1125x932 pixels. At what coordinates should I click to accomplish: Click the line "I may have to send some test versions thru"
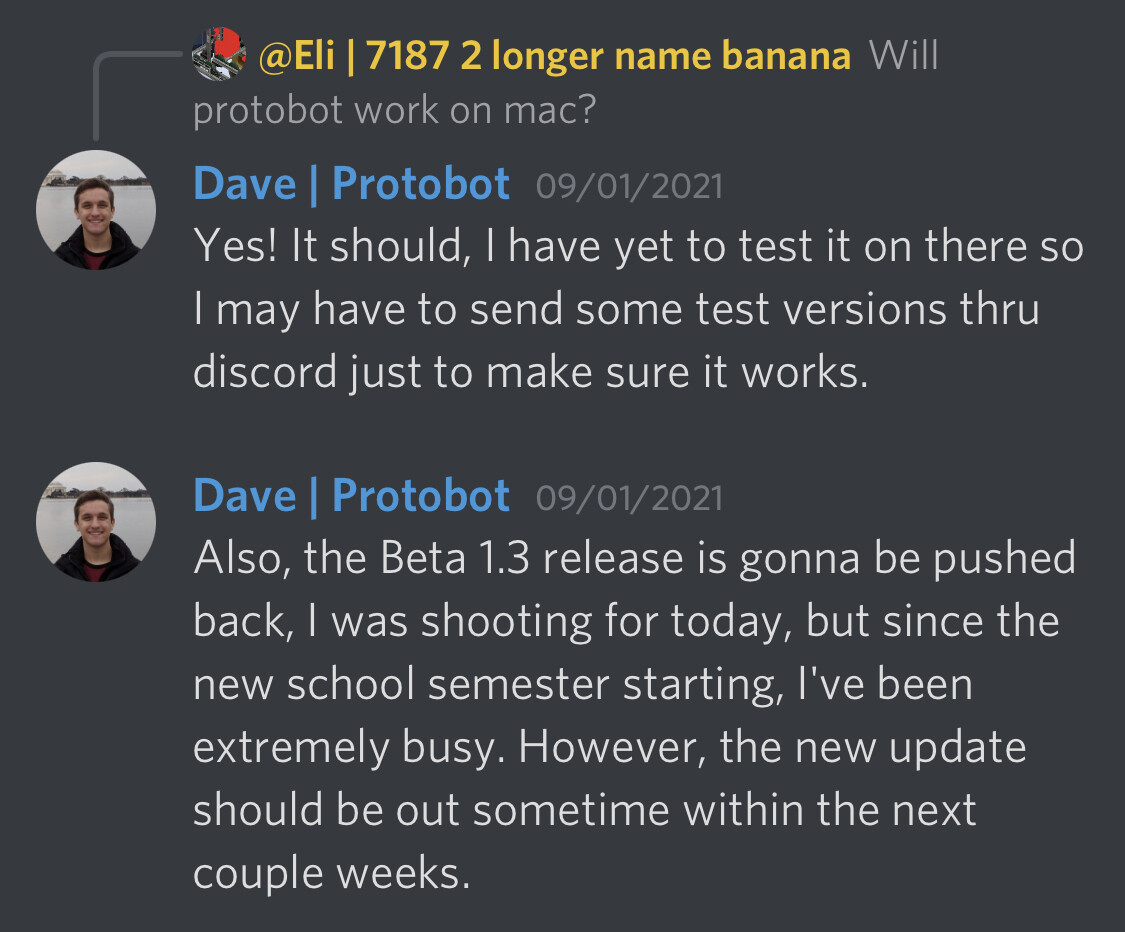[x=615, y=311]
